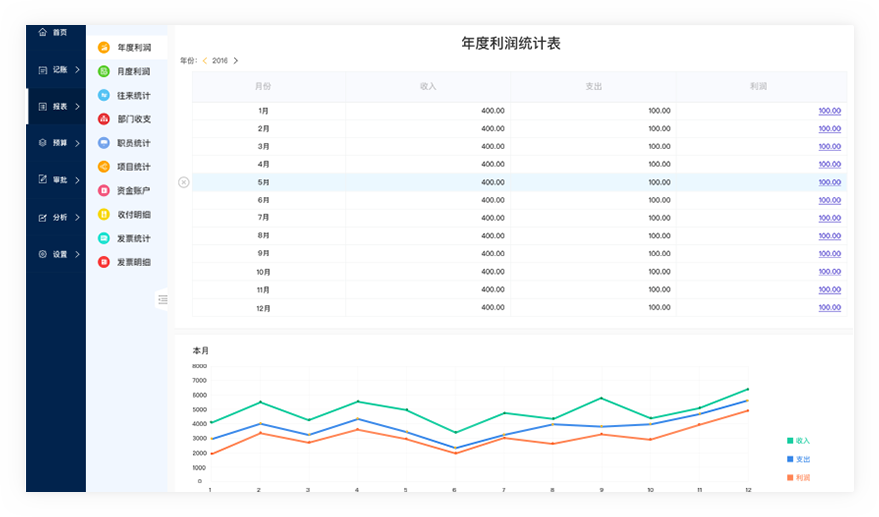Click the 3月 profit link 100.00
The height and width of the screenshot is (517, 879).
tap(830, 146)
